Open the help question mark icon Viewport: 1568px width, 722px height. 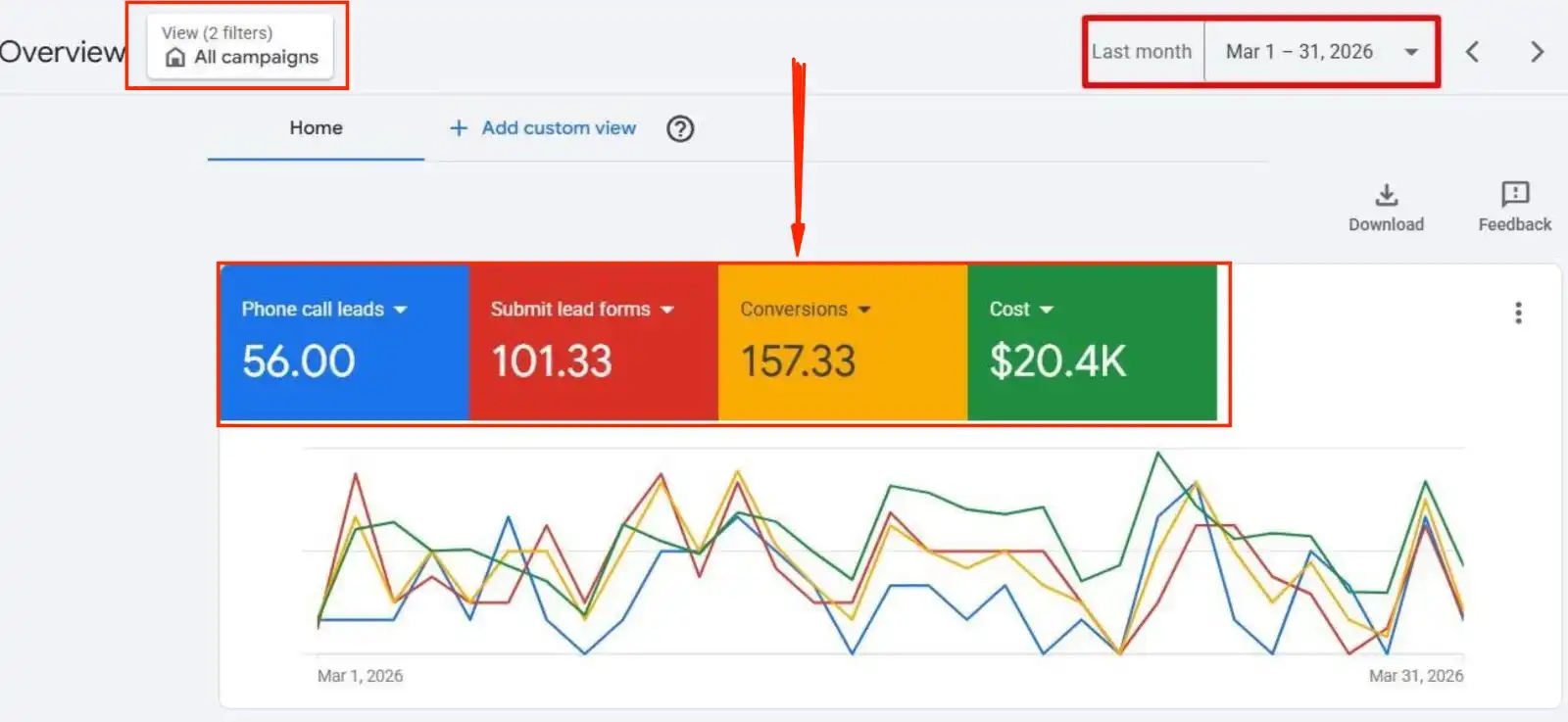coord(680,128)
